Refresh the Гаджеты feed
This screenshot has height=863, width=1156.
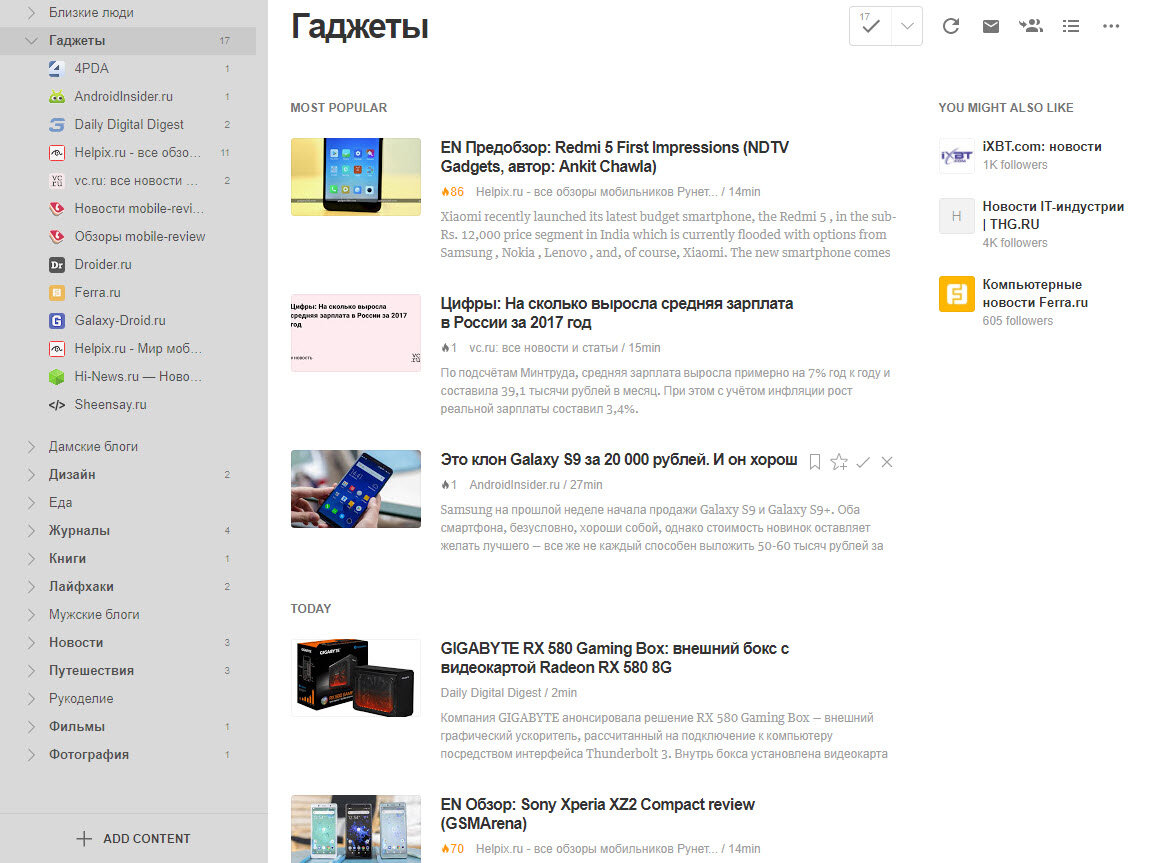coord(951,26)
